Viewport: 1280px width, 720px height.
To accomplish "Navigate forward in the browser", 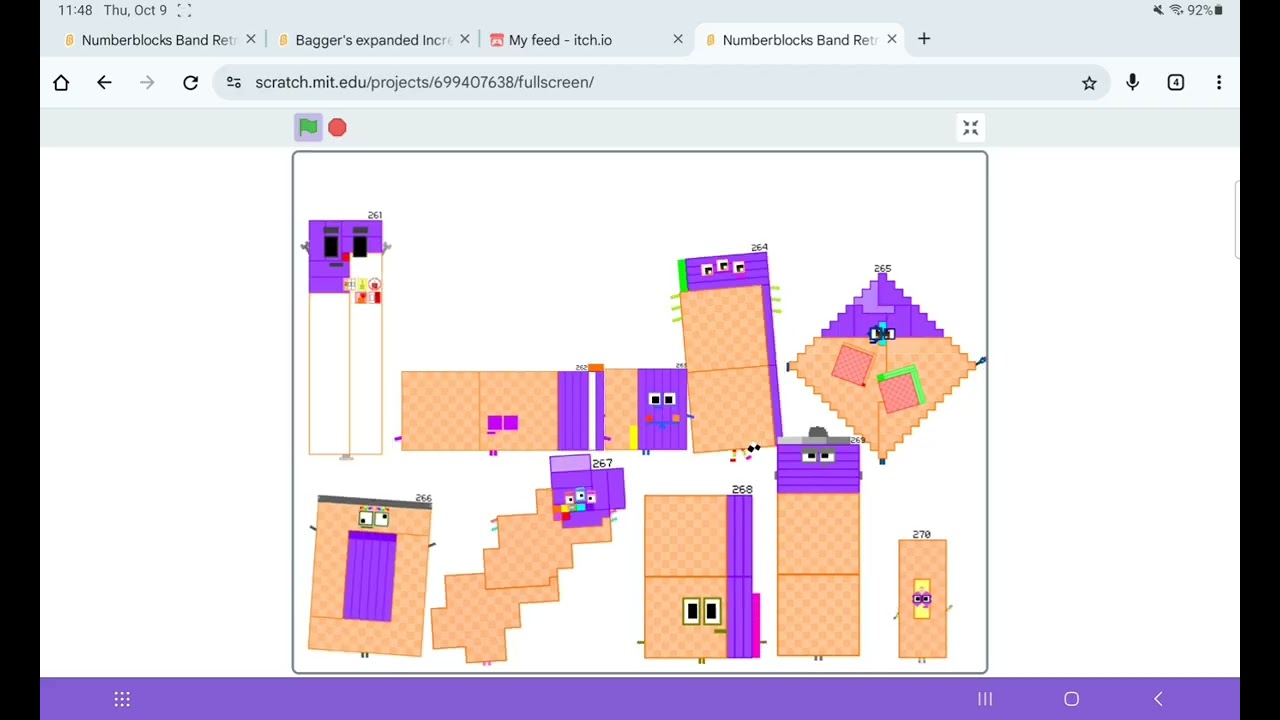I will pyautogui.click(x=147, y=82).
